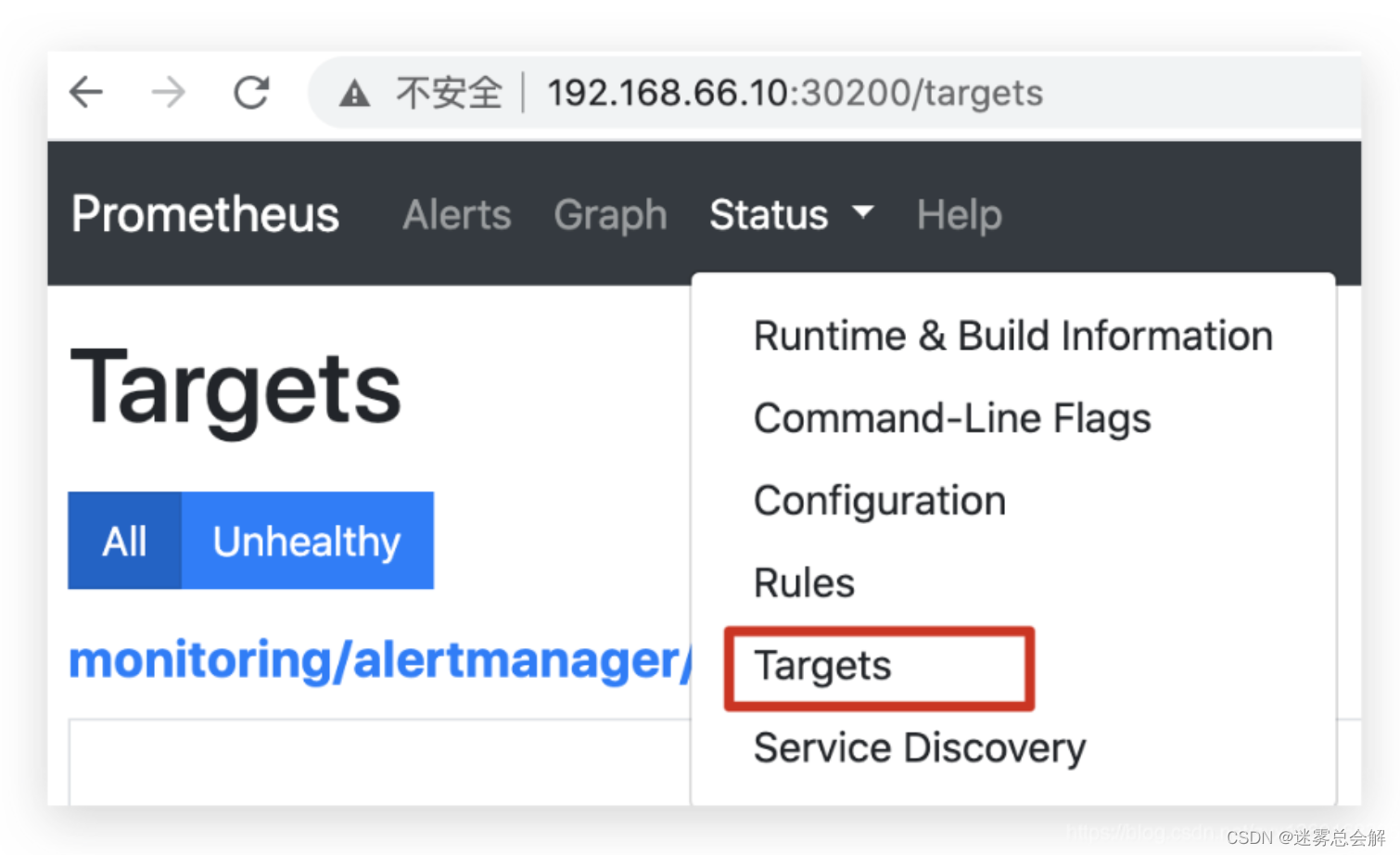
Task: Filter targets with the Unhealthy button
Action: click(x=307, y=541)
